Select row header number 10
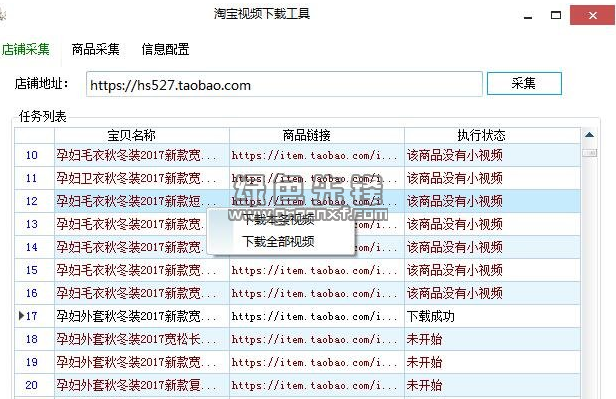 point(34,155)
